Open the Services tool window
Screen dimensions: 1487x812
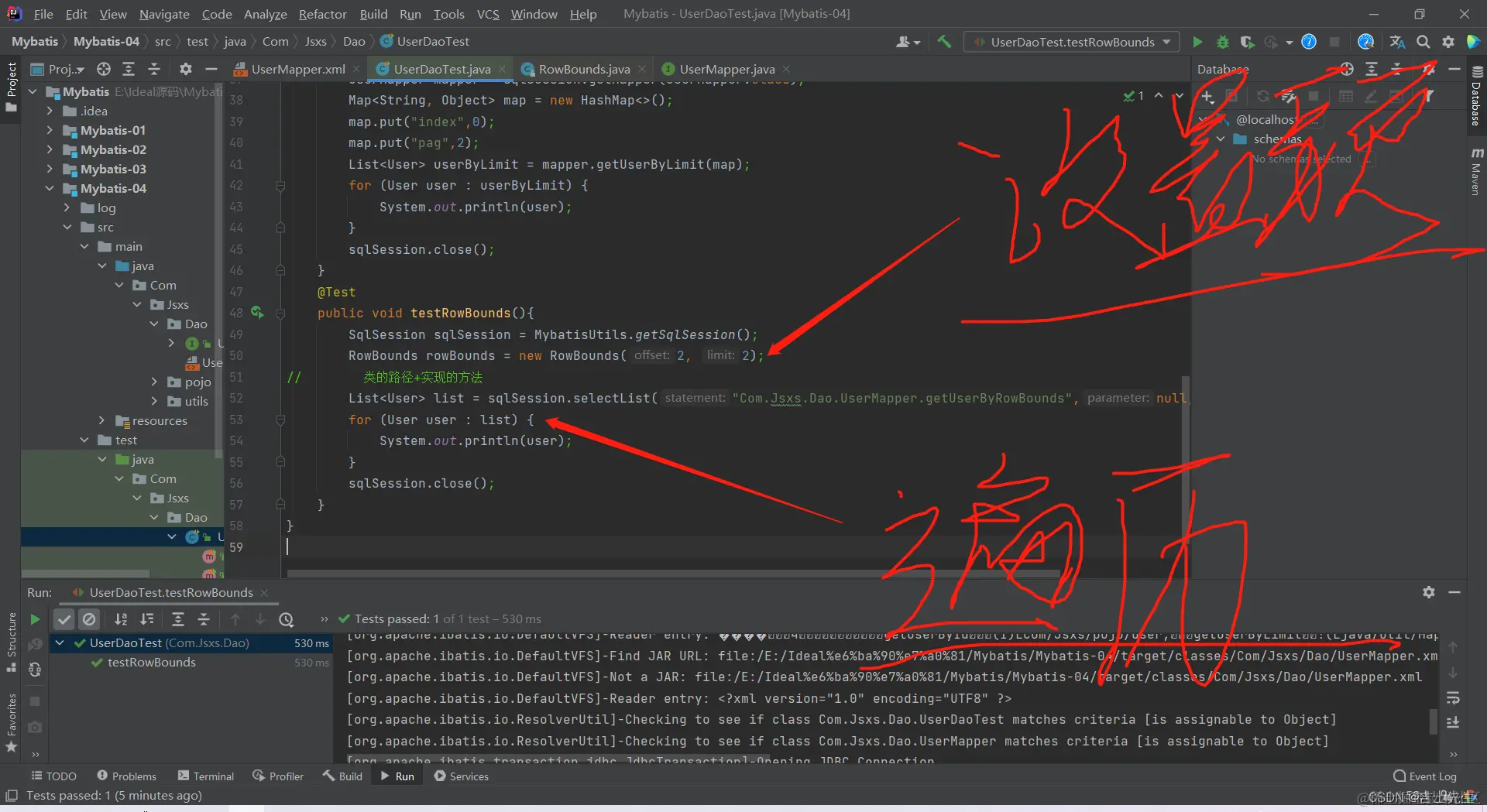click(462, 776)
